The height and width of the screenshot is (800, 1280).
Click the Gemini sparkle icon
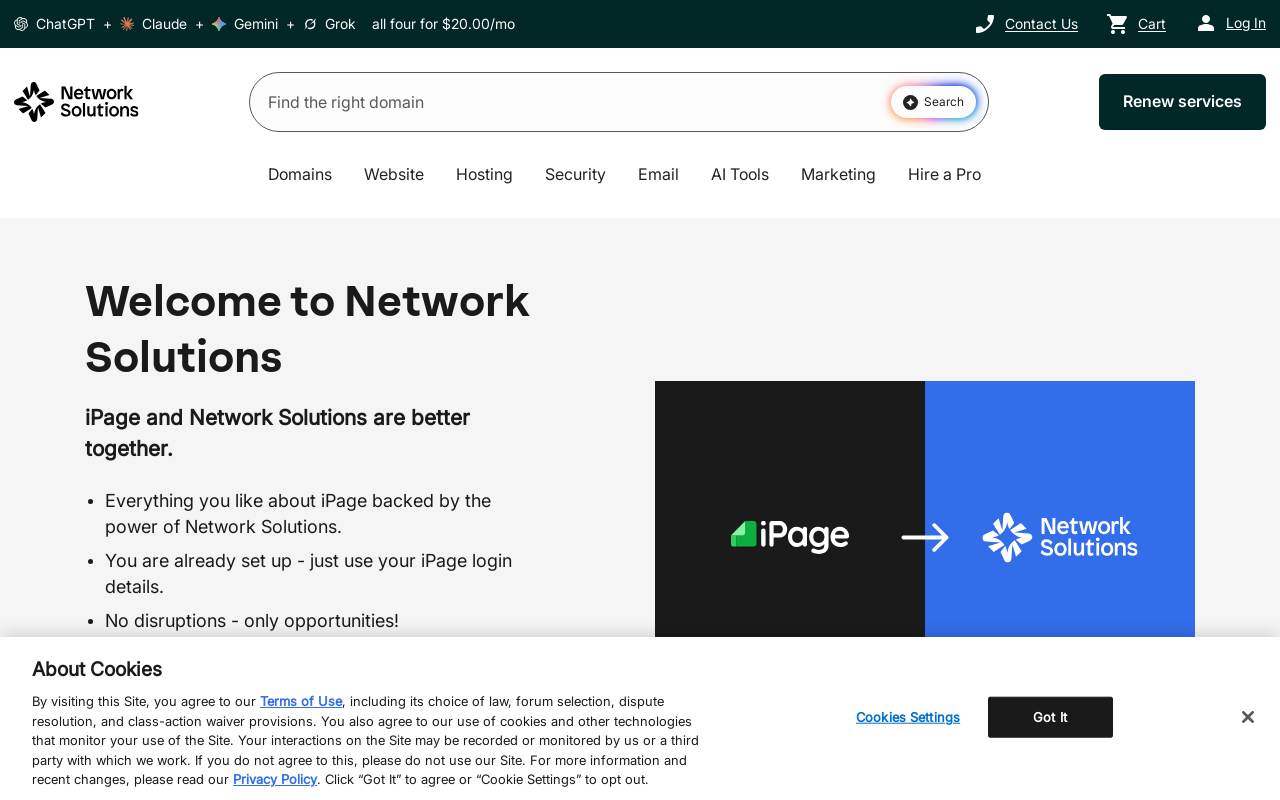[x=219, y=24]
